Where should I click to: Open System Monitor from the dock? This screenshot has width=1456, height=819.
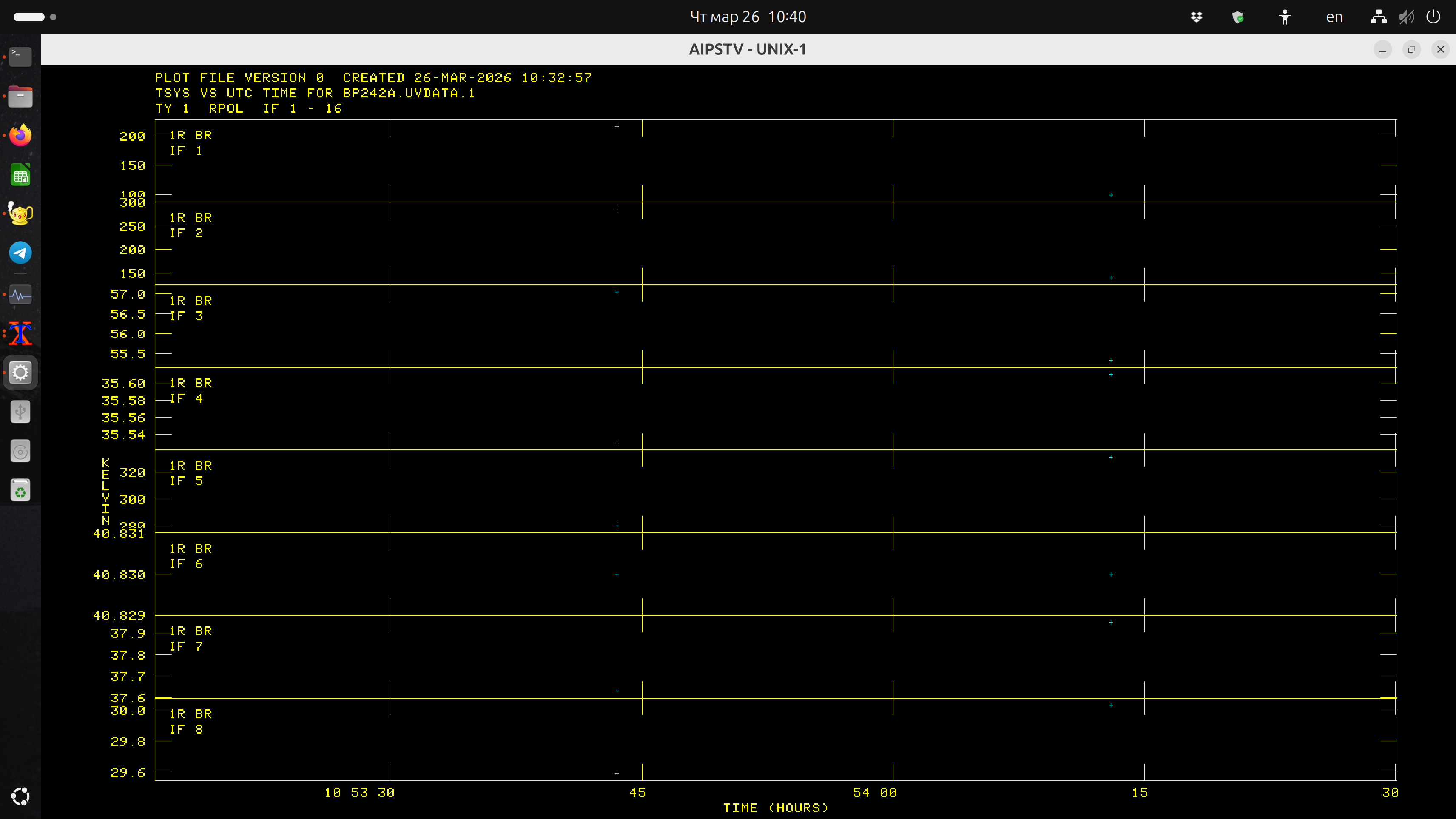[x=20, y=295]
